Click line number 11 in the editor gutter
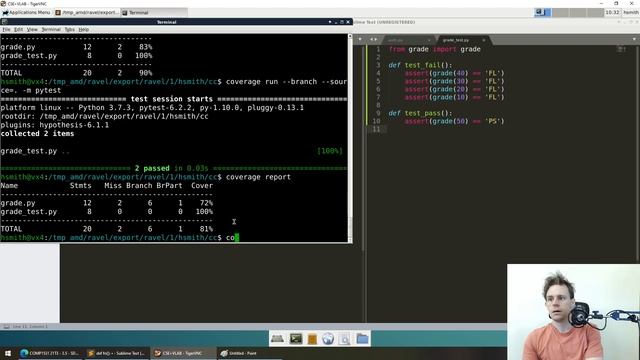 pyautogui.click(x=376, y=129)
